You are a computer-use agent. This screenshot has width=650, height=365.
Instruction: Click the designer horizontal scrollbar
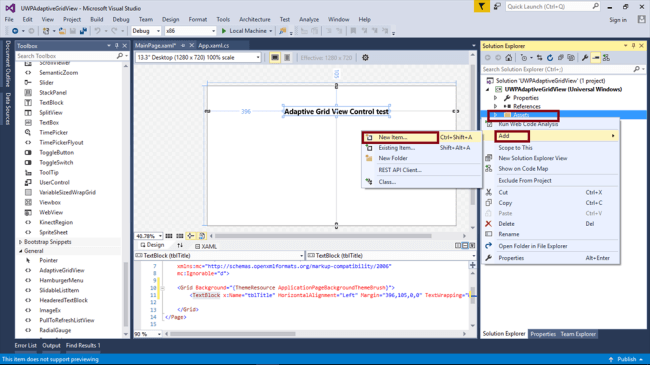click(323, 236)
